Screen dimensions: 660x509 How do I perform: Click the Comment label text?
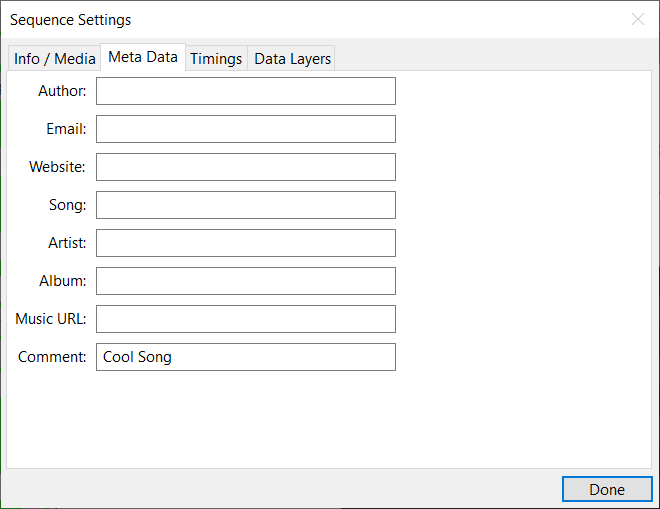coord(52,357)
